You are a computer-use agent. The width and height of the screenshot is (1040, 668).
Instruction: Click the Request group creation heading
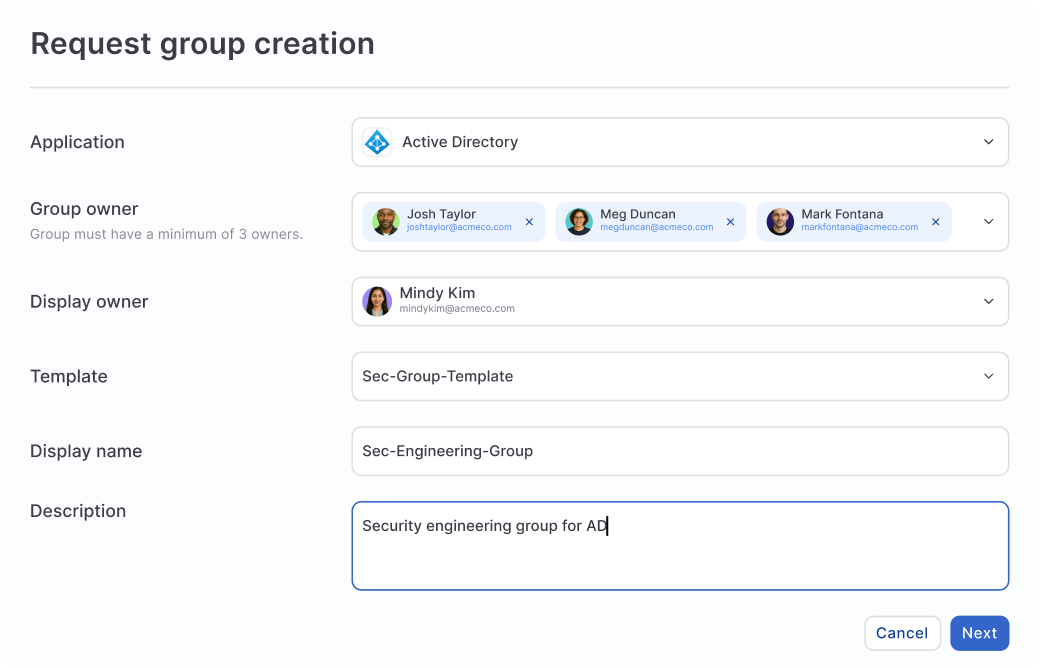pos(203,43)
